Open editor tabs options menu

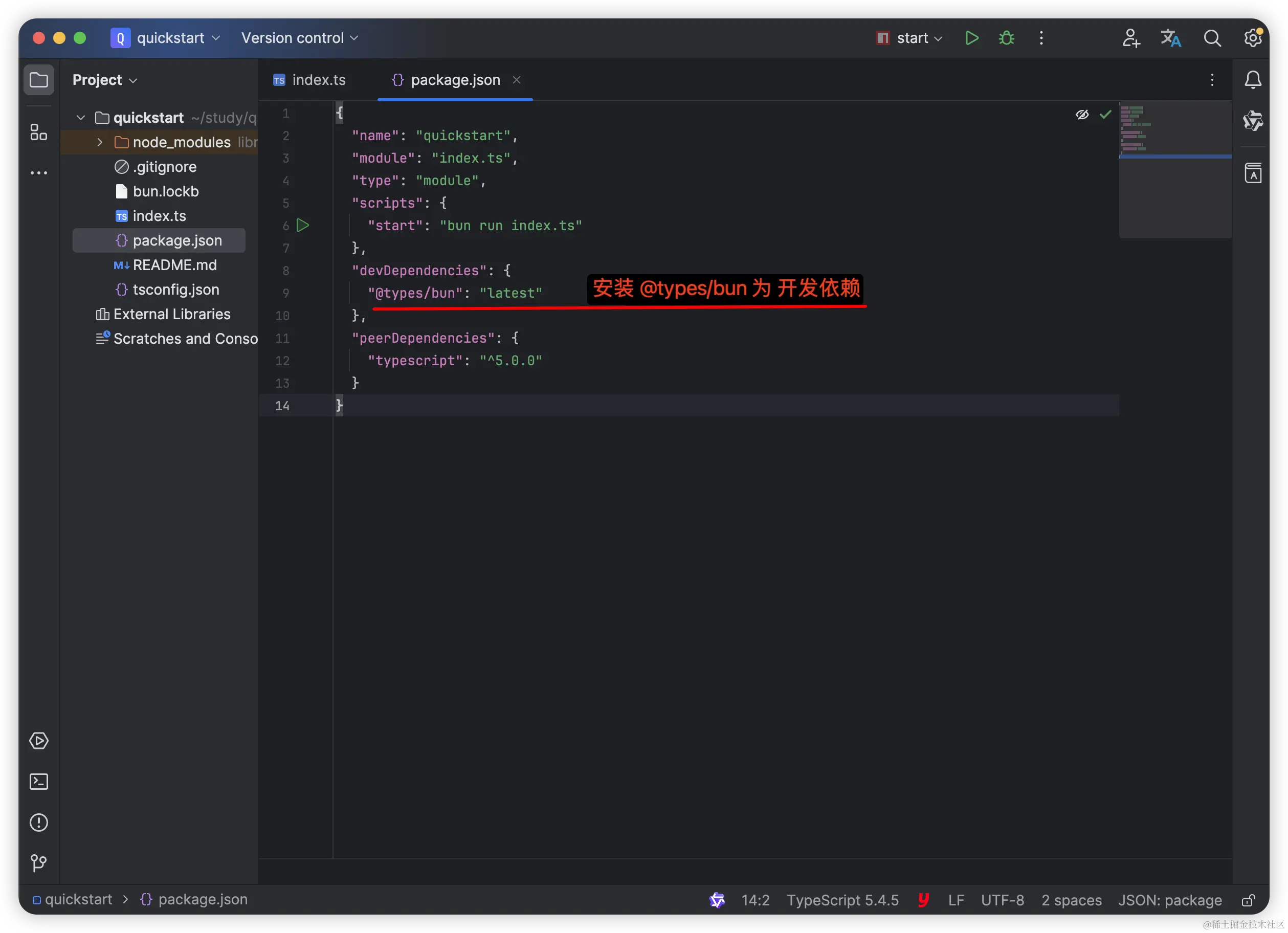1212,80
